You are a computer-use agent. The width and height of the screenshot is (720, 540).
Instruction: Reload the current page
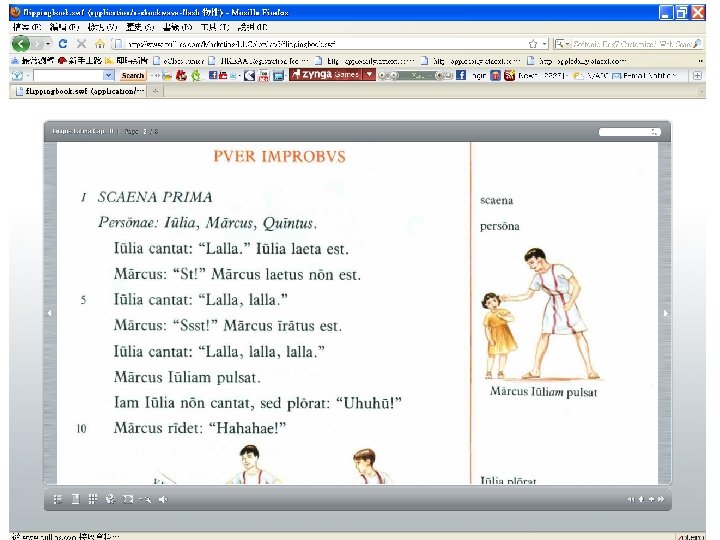[x=63, y=44]
